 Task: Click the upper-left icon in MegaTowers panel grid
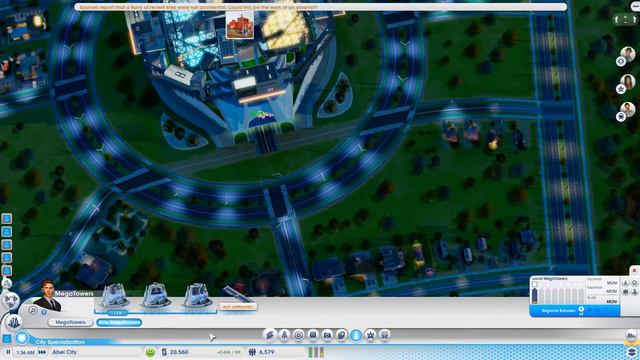[x=625, y=282]
